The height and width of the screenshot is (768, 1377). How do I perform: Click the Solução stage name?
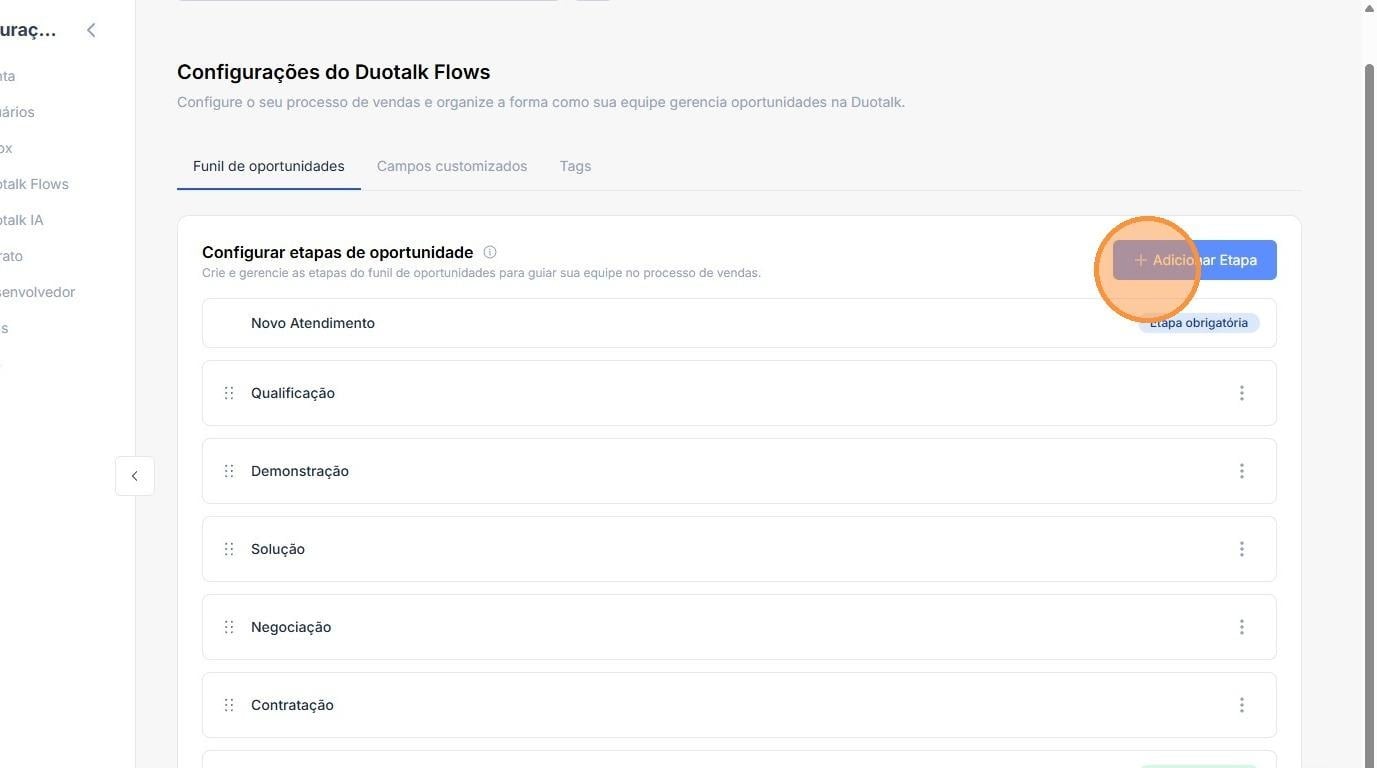point(278,549)
